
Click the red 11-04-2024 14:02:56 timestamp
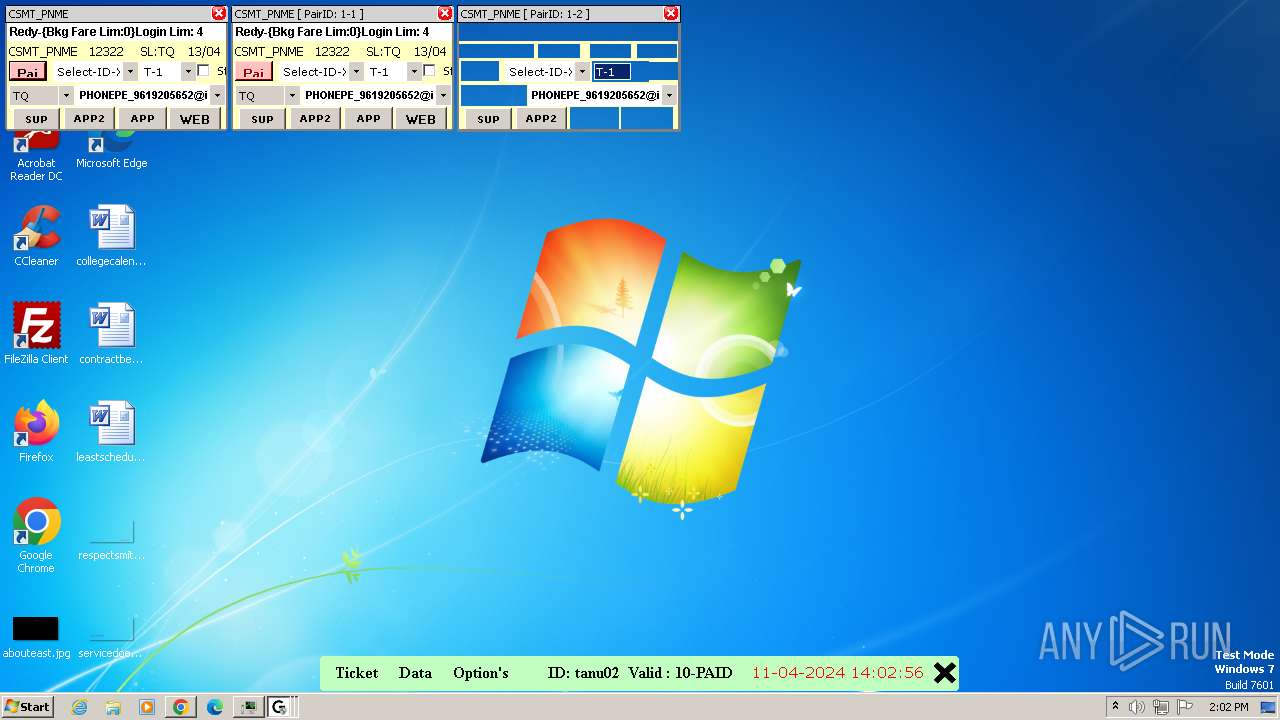(838, 673)
